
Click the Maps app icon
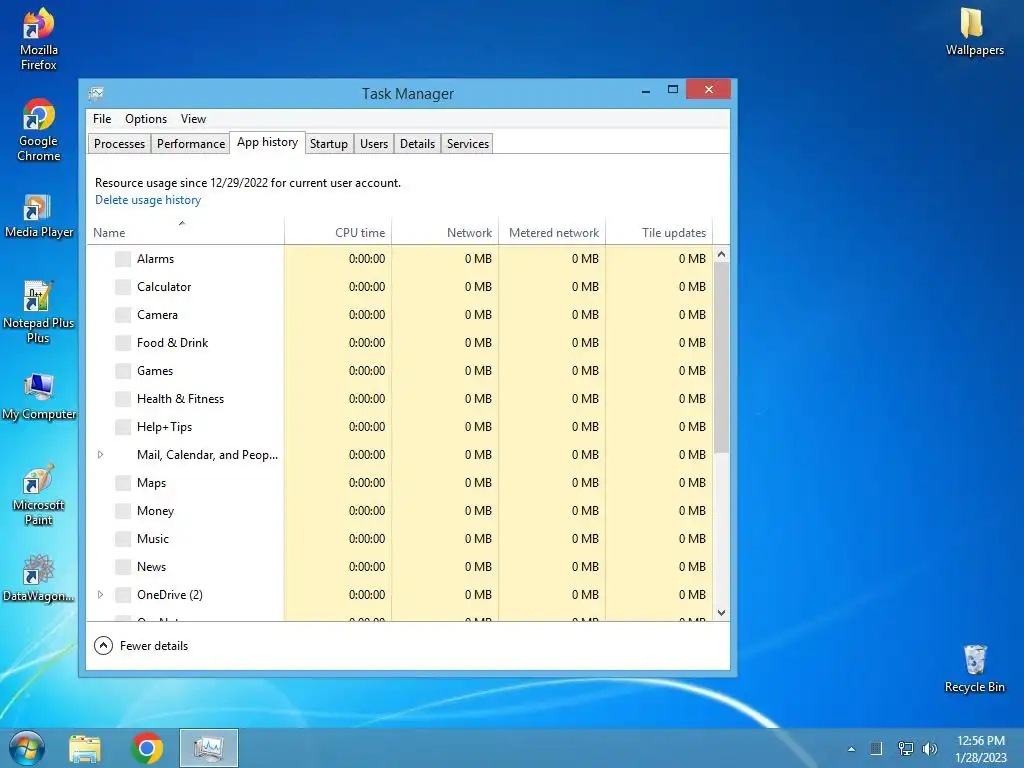coord(123,483)
